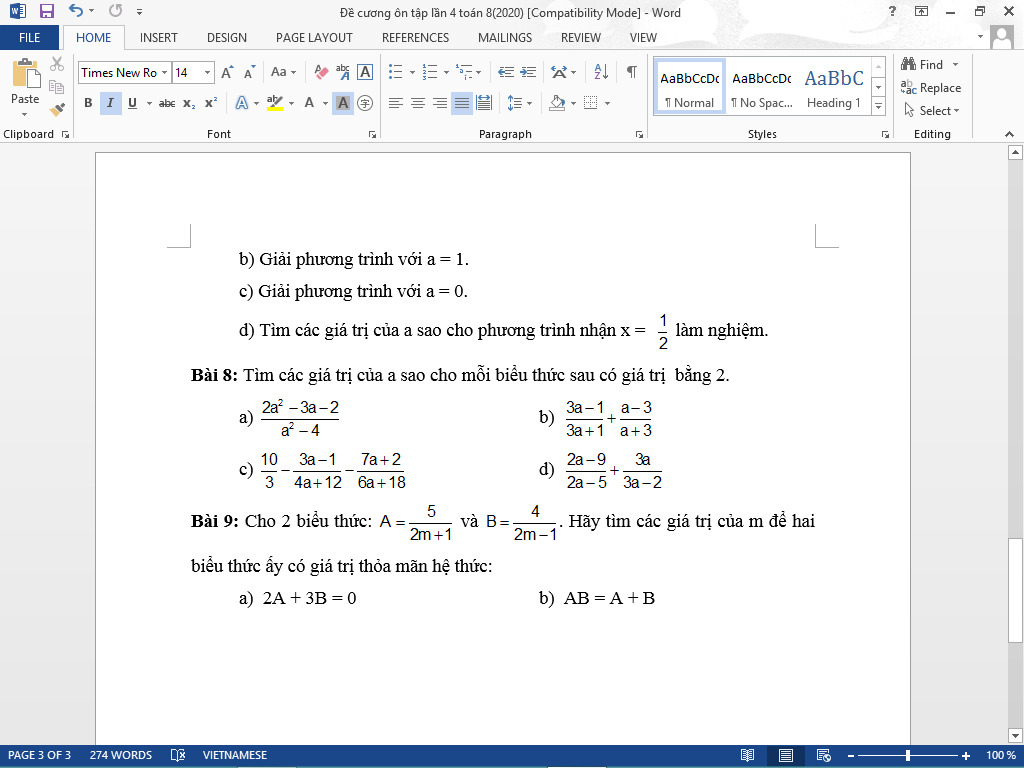Undo the last action
This screenshot has width=1024, height=768.
click(x=76, y=11)
